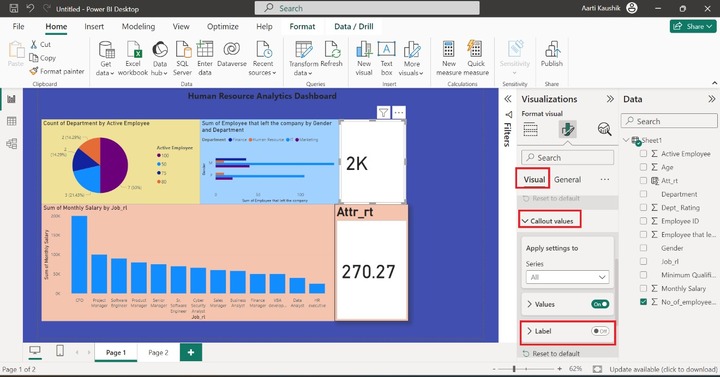Screen dimensions: 720x377
Task: Check the Age field
Action: coord(643,167)
